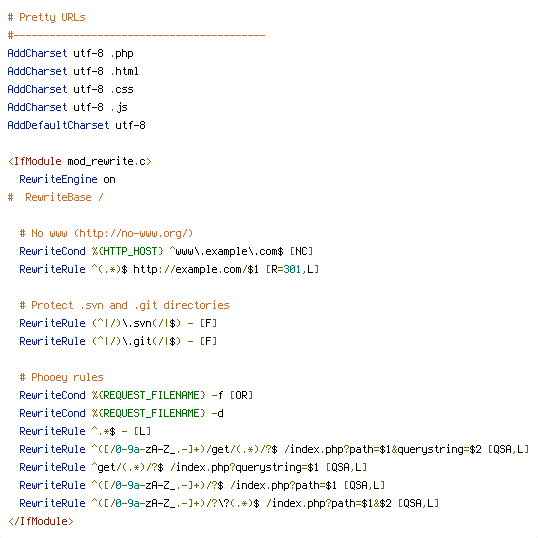Select the ".html" extension in AddCharset line

125,71
